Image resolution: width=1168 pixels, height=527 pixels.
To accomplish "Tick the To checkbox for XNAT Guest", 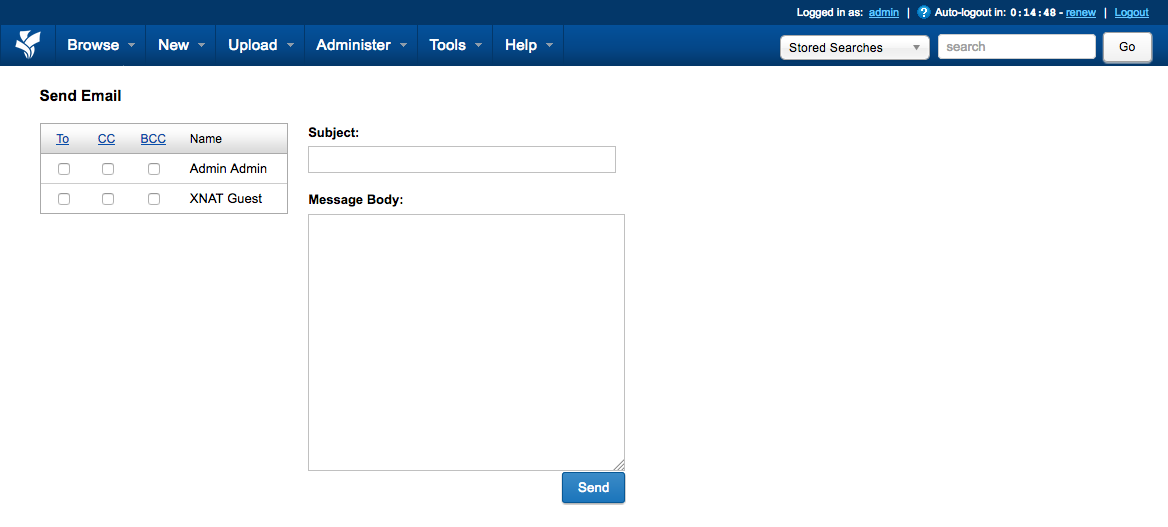I will click(x=64, y=199).
